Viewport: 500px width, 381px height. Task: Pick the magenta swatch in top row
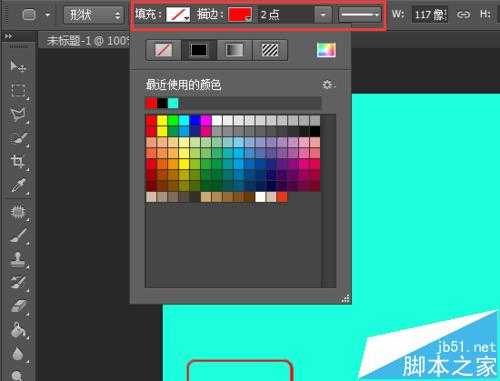pos(206,120)
